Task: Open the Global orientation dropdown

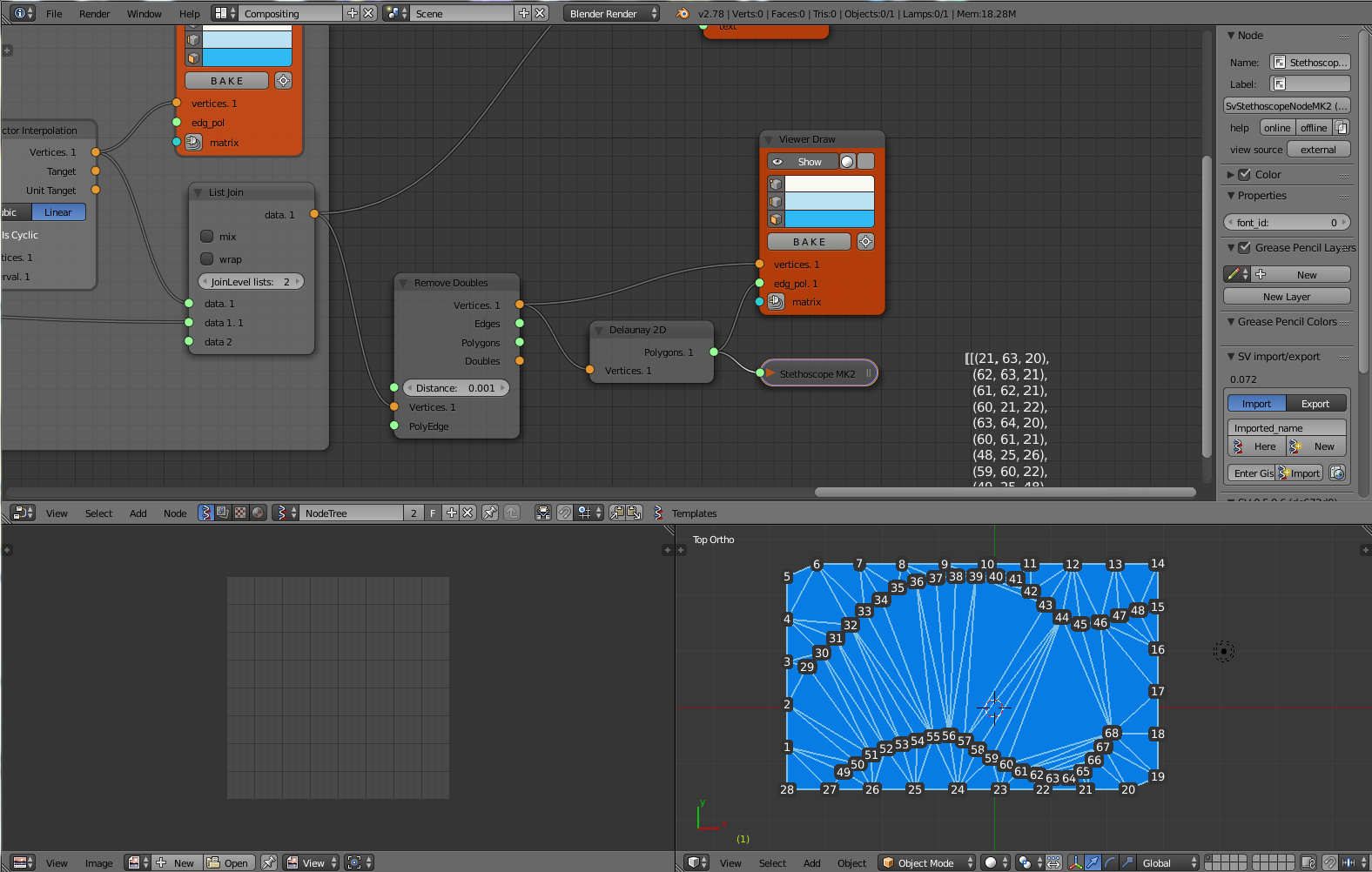Action: (1169, 862)
